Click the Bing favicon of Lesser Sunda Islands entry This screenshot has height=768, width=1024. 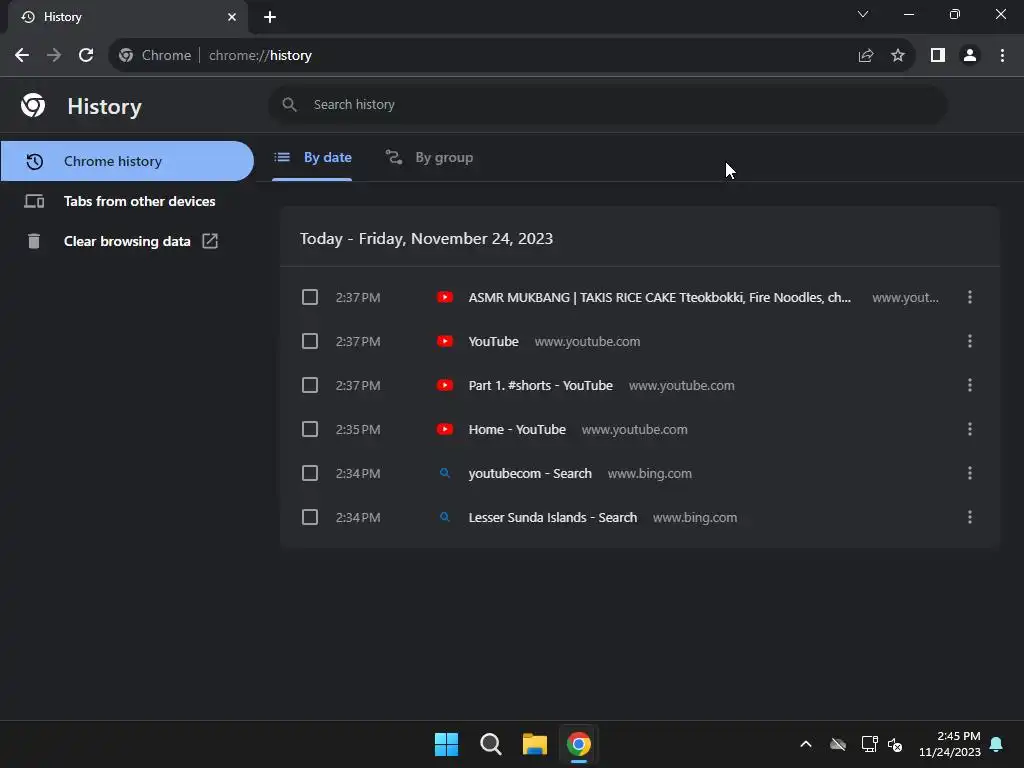tap(445, 517)
